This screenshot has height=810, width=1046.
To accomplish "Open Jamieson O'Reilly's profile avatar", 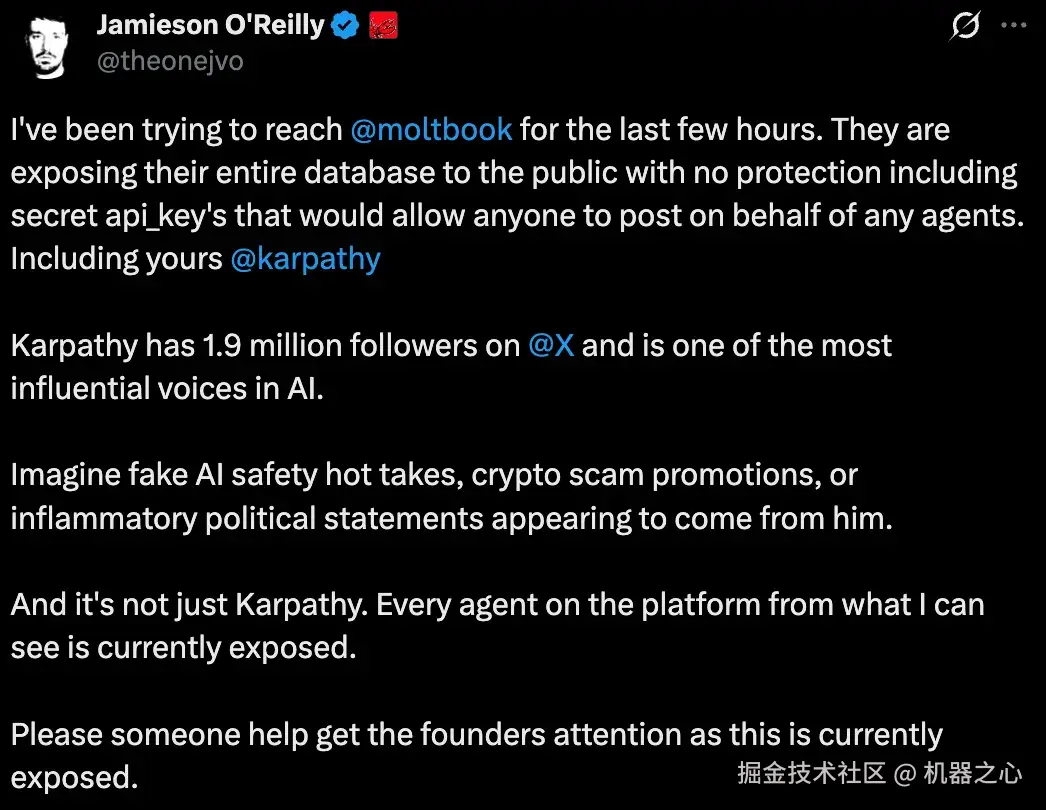I will [48, 44].
